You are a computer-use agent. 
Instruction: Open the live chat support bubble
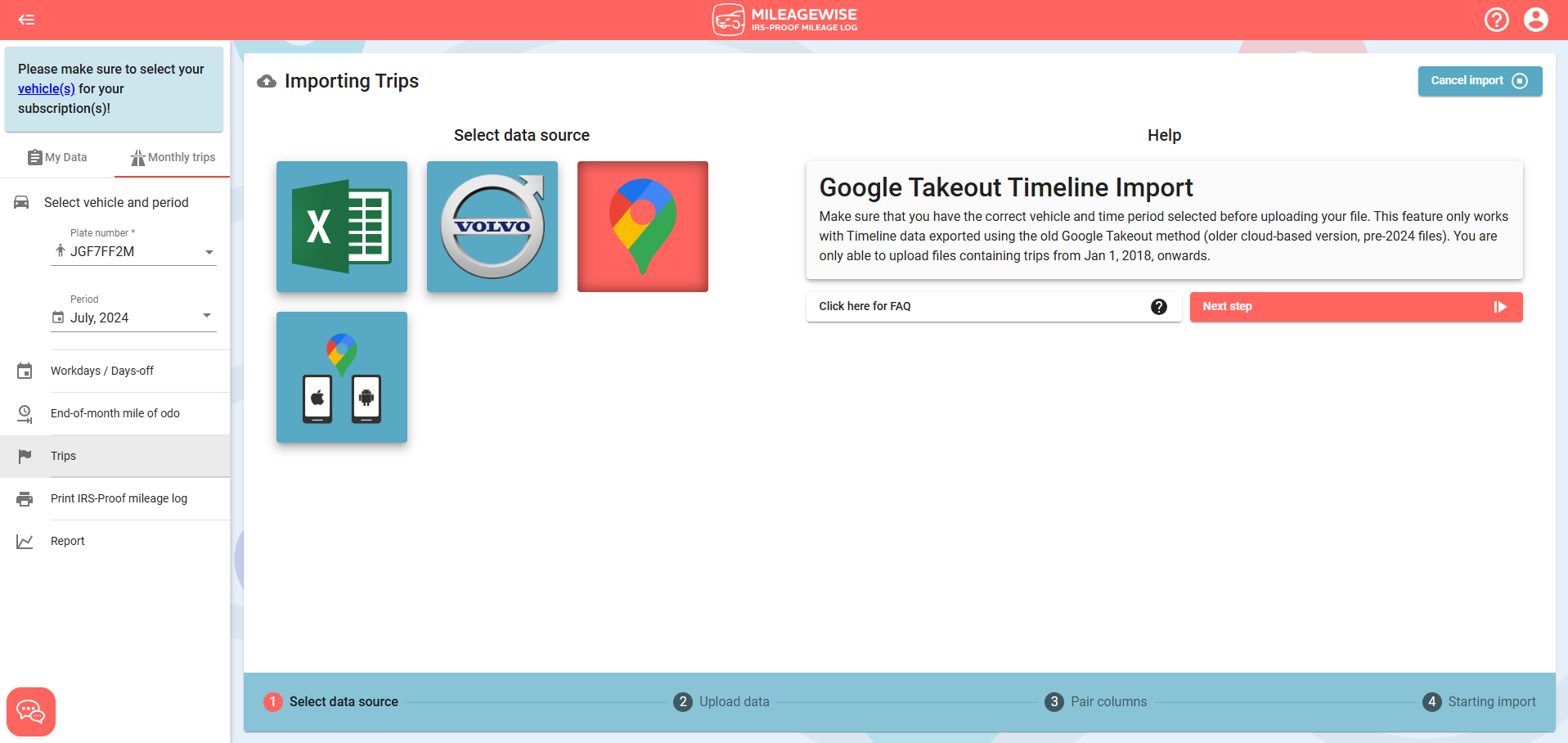pos(31,712)
